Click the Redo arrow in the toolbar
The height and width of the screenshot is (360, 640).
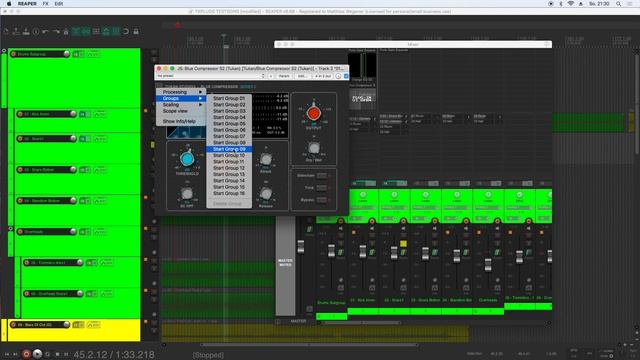coord(56,31)
